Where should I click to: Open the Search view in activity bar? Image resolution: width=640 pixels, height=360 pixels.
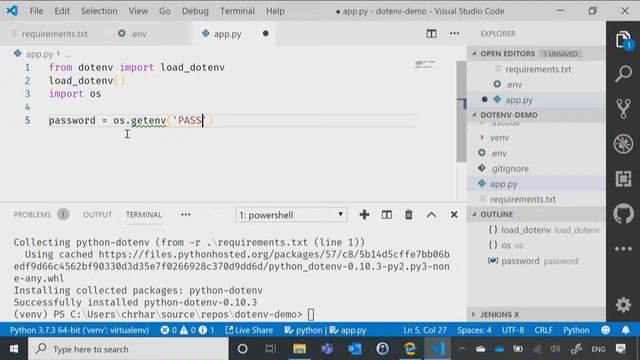[623, 74]
